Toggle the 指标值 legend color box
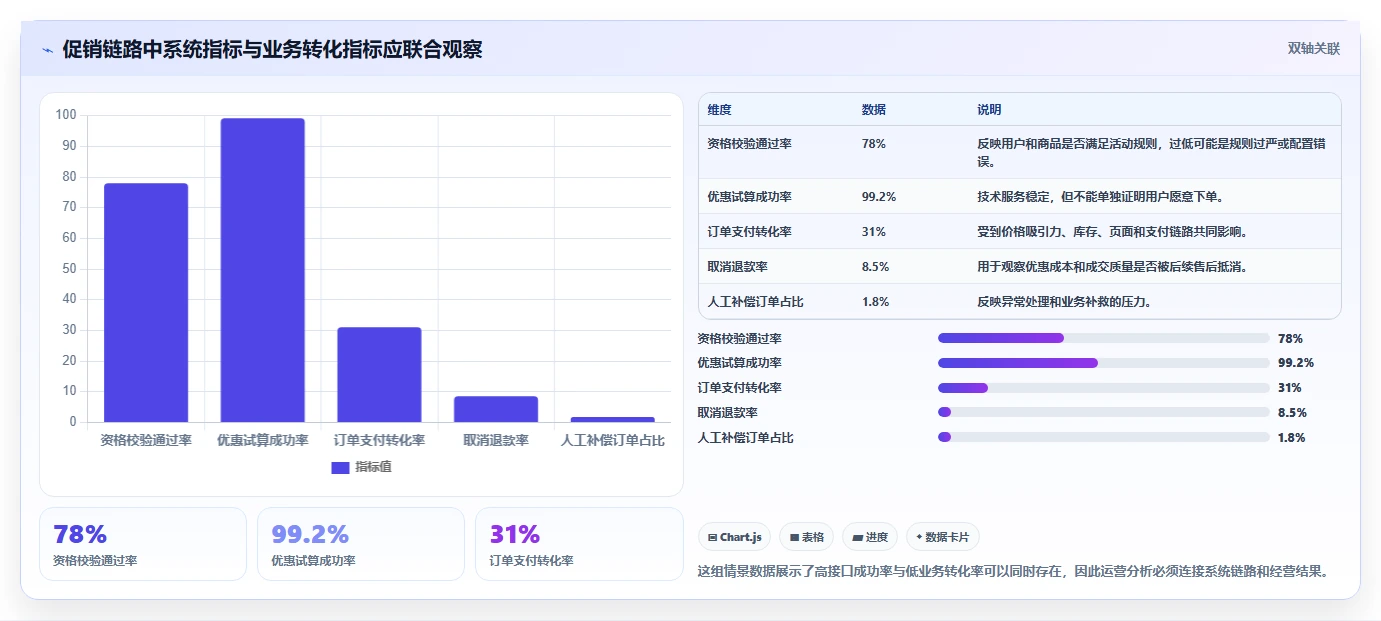Screen dimensions: 1381x621 [340, 467]
